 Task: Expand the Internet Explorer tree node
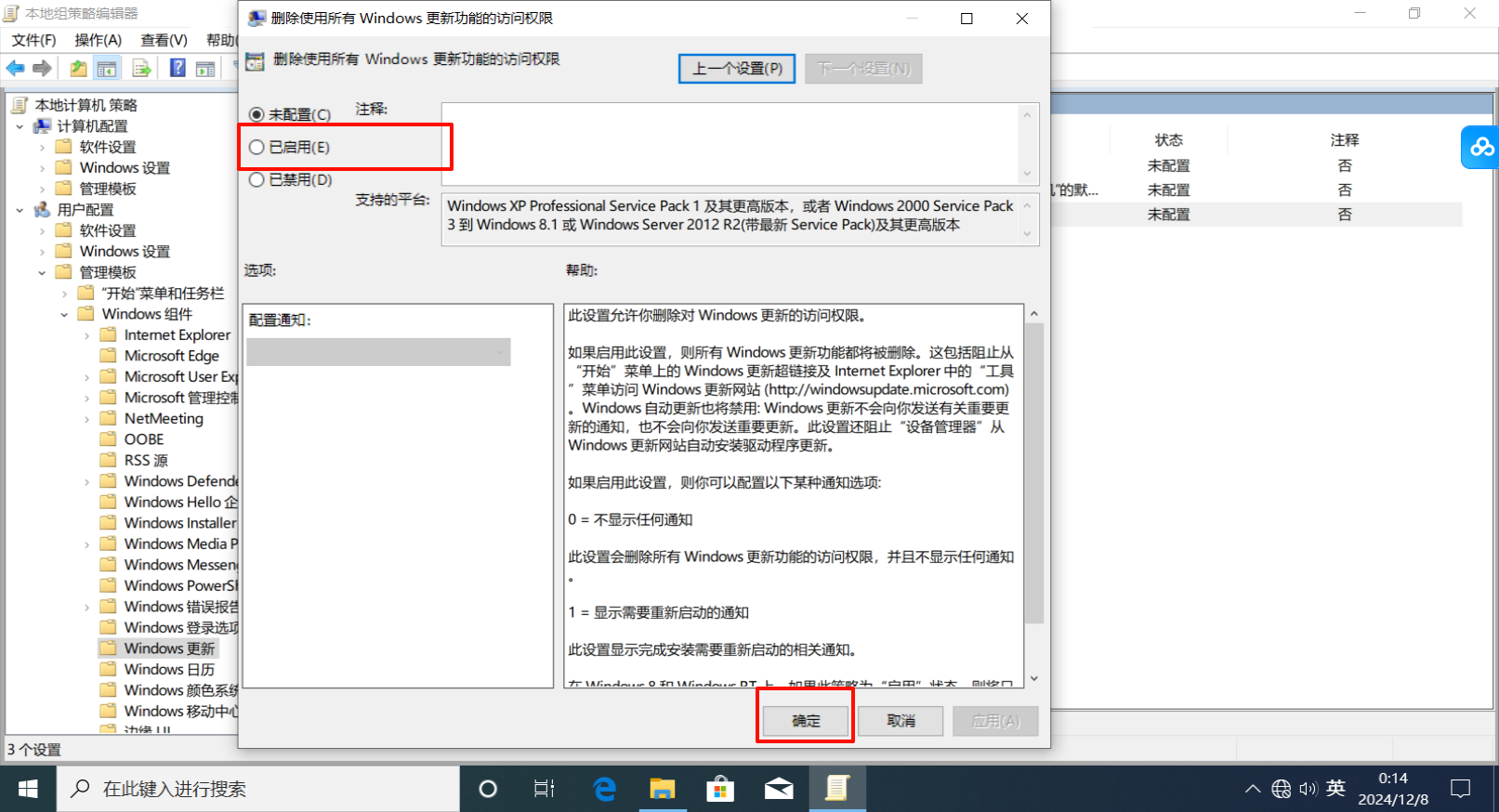coord(86,335)
